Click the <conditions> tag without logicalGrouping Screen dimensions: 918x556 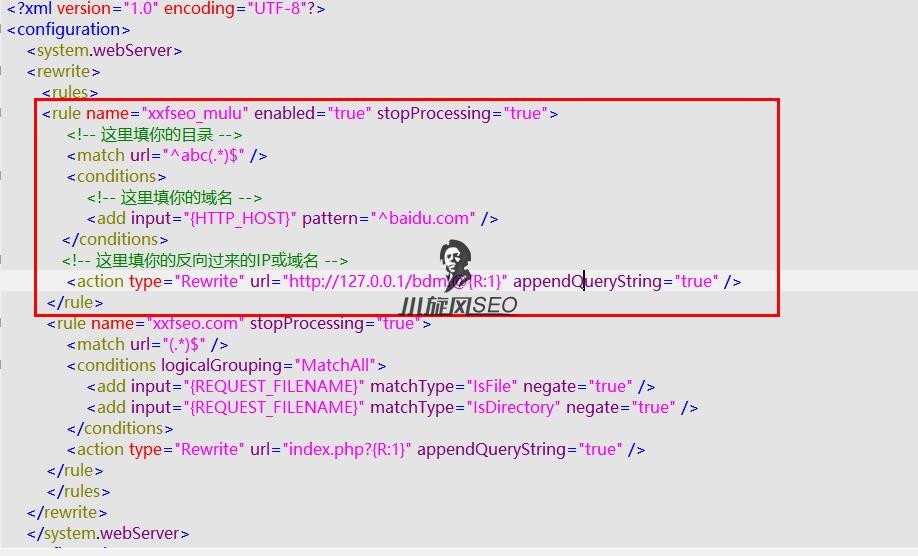tap(117, 177)
